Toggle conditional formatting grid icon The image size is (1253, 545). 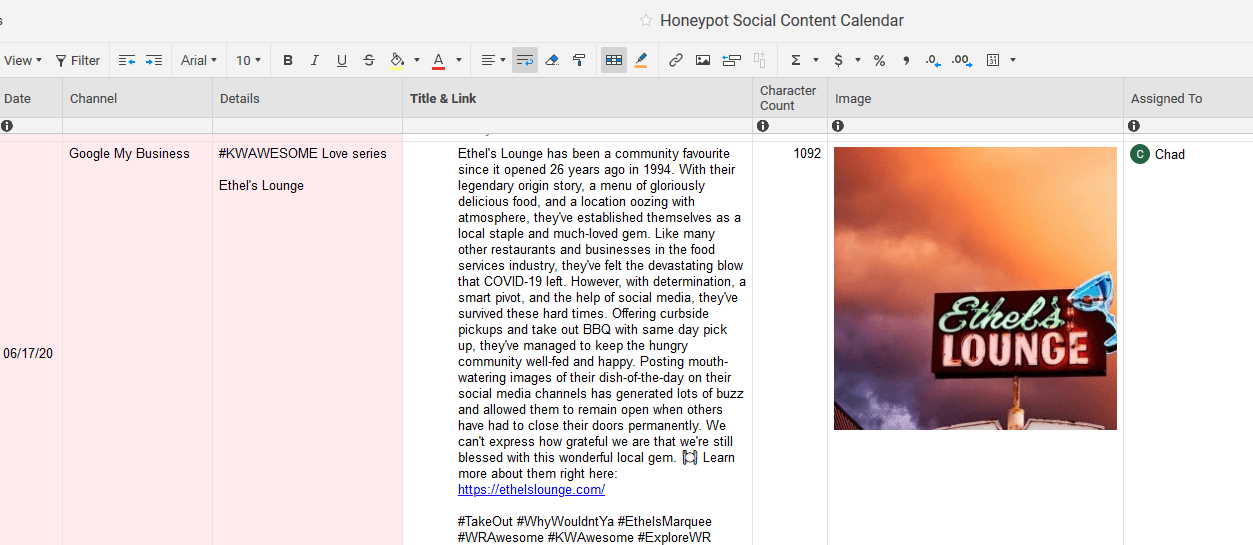click(x=614, y=60)
